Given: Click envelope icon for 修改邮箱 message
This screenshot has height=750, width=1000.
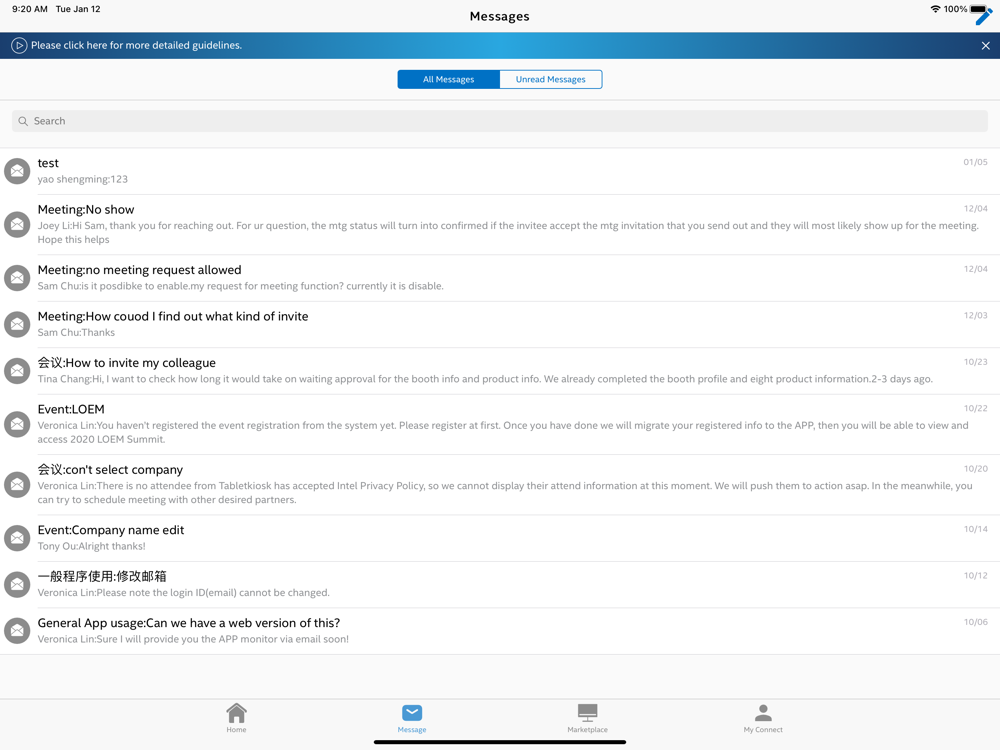Looking at the screenshot, I should [17, 584].
